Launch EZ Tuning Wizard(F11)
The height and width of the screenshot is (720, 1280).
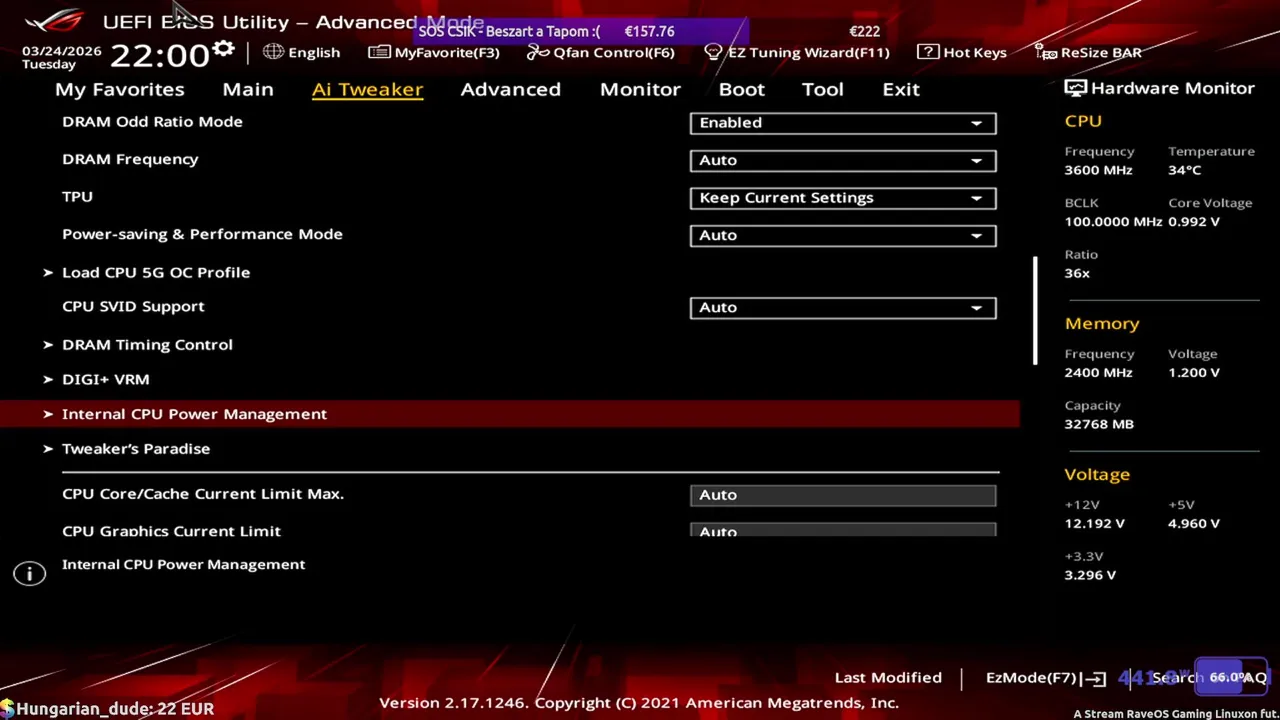coord(797,52)
